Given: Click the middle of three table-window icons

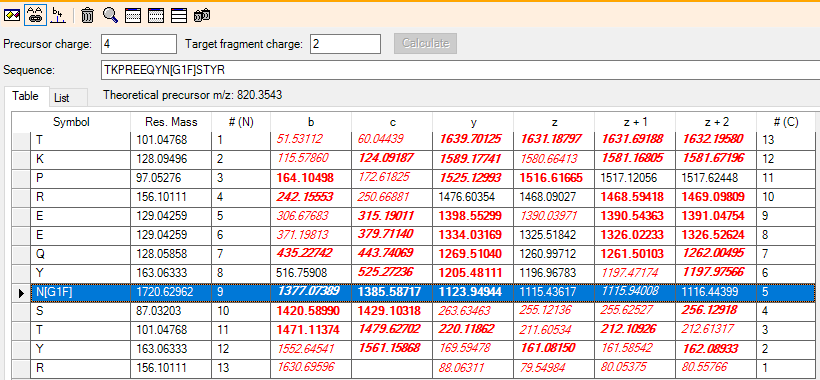Looking at the screenshot, I should [156, 16].
